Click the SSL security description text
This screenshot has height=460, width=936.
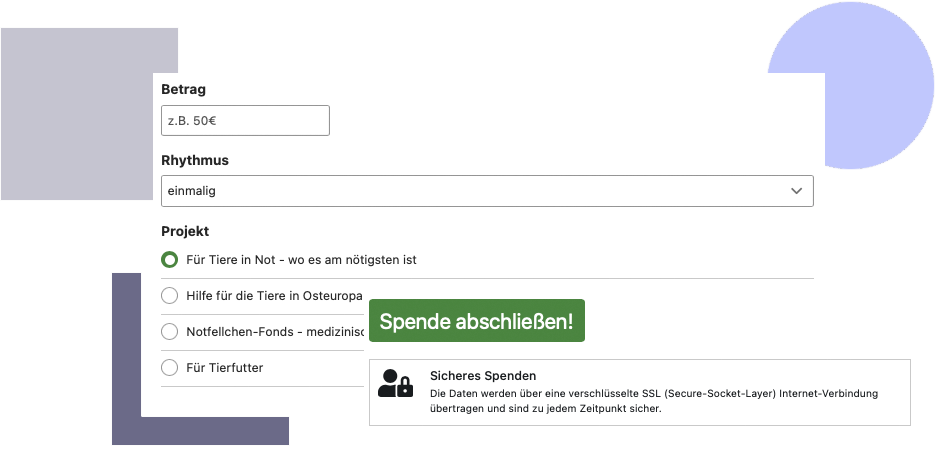tap(654, 402)
